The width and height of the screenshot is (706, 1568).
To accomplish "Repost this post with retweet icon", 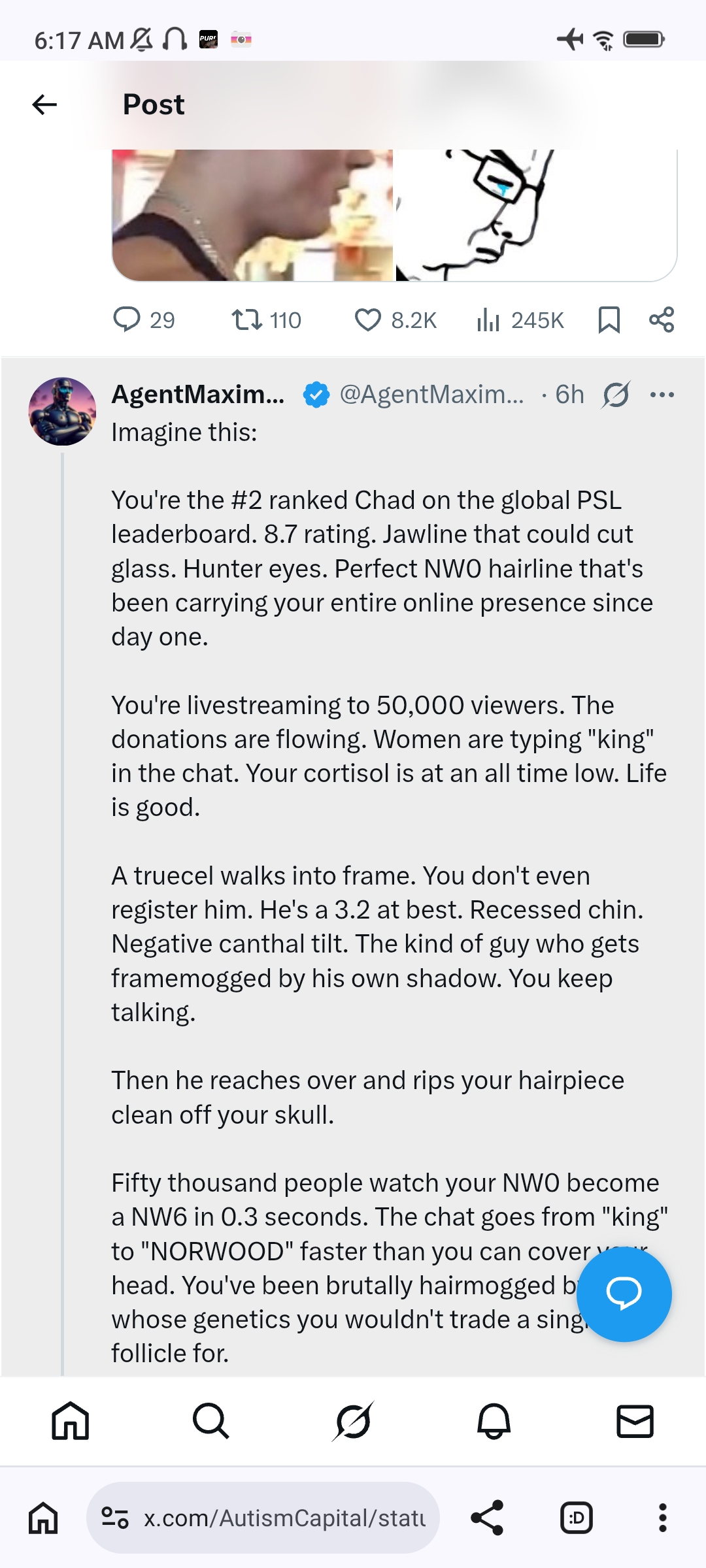I will coord(247,319).
